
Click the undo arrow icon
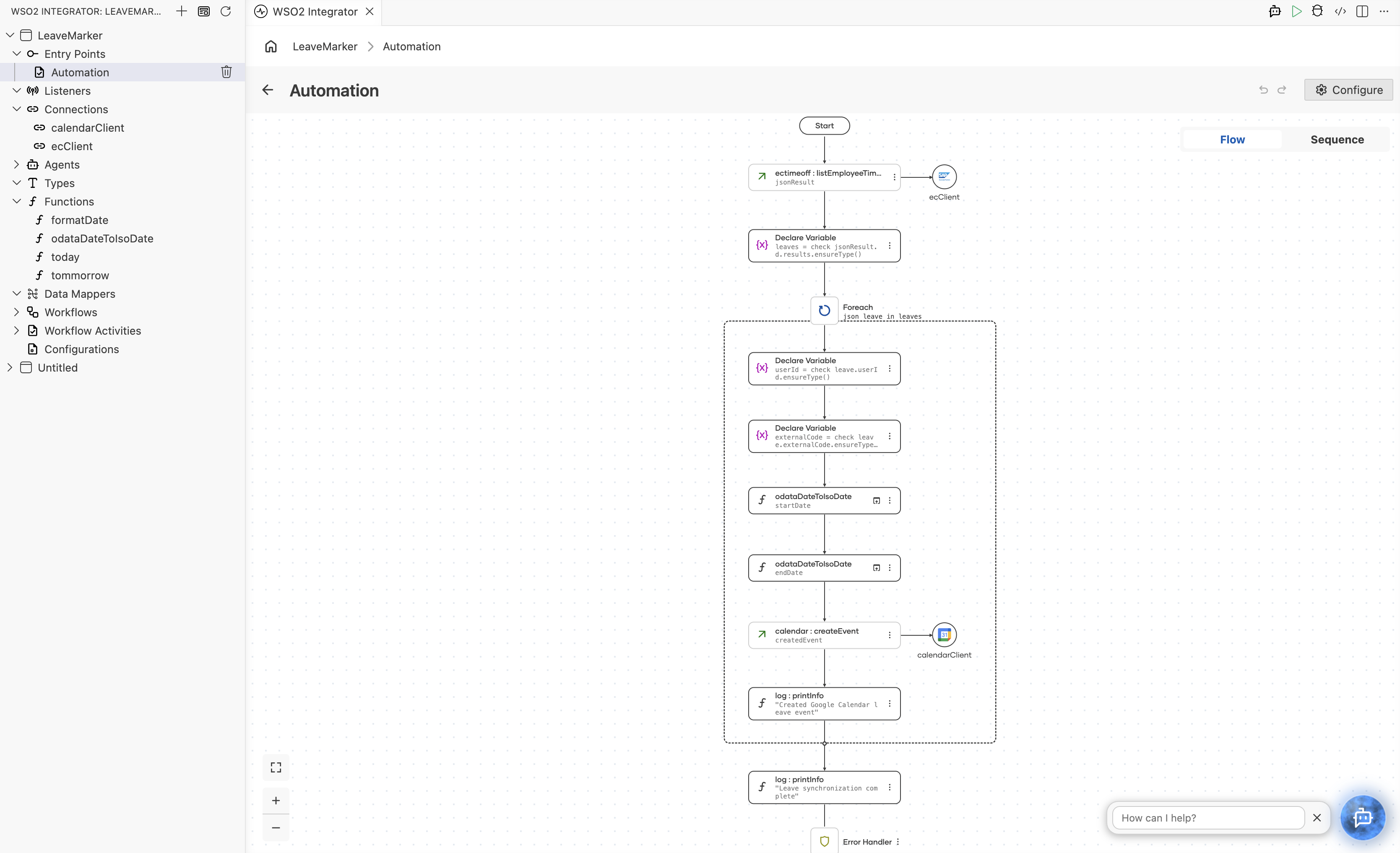(1264, 90)
